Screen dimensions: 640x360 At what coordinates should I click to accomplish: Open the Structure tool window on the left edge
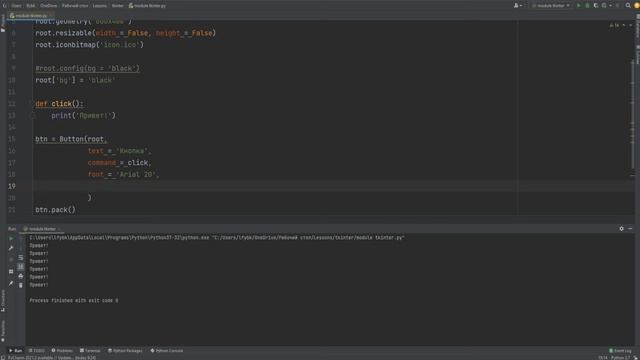[3, 300]
